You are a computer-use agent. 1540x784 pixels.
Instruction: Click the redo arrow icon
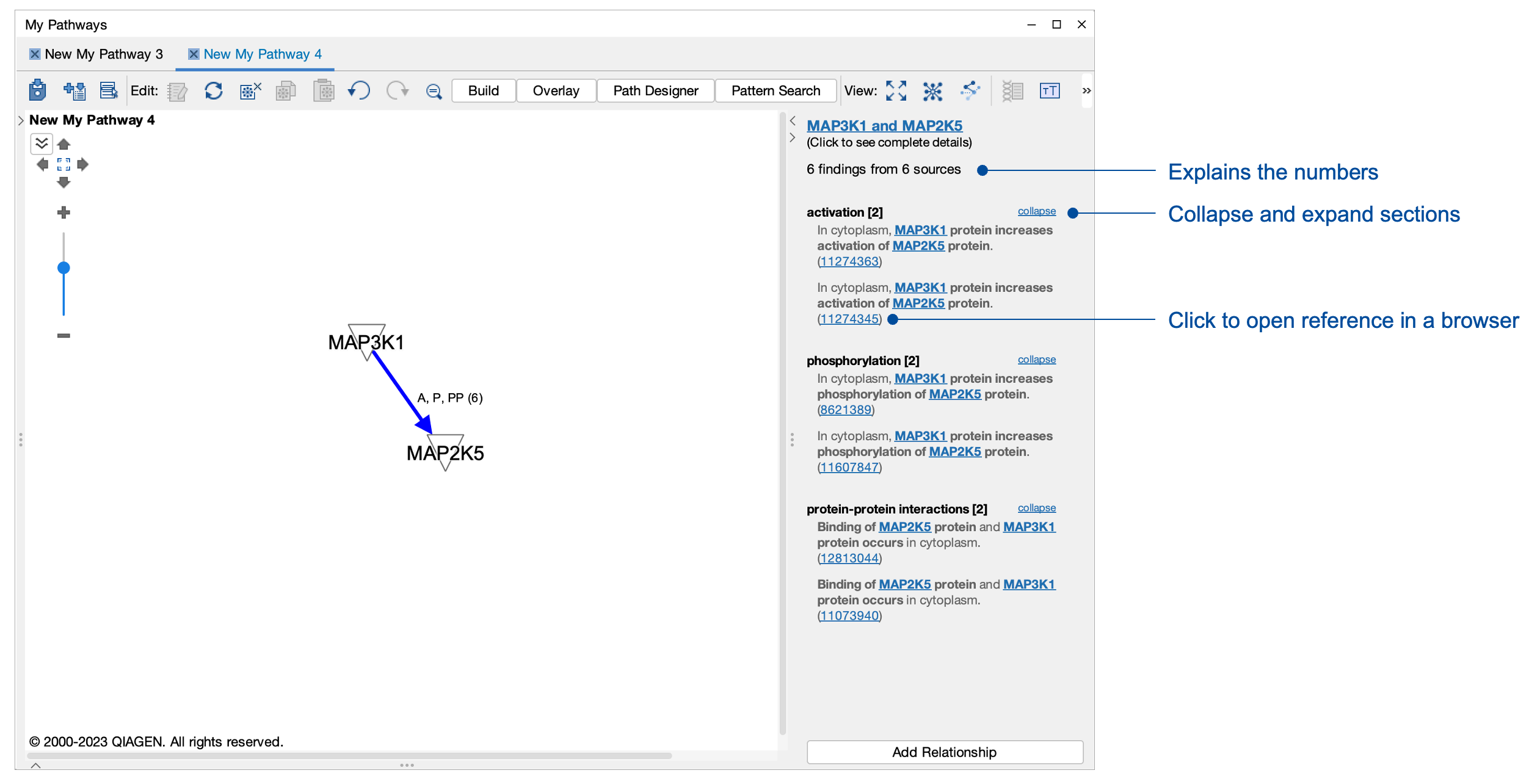[x=398, y=90]
